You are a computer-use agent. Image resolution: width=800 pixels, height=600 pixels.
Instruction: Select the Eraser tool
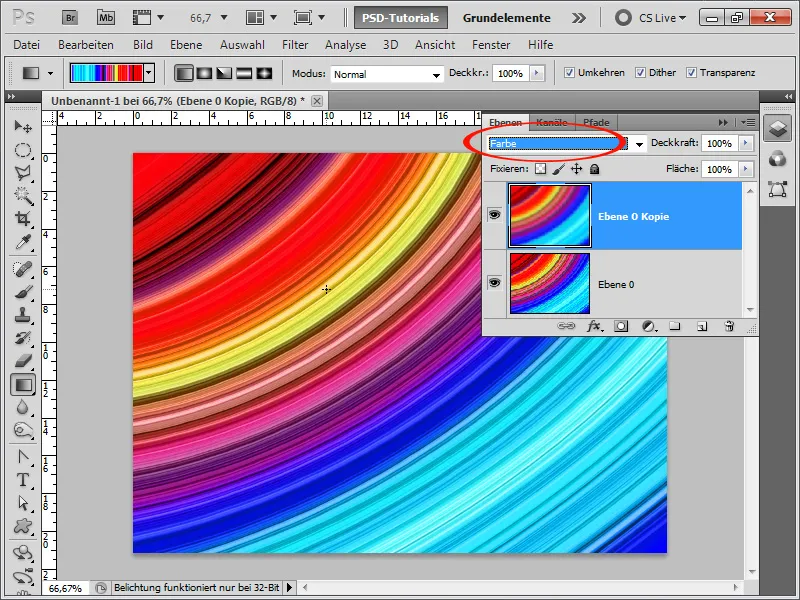tap(23, 361)
